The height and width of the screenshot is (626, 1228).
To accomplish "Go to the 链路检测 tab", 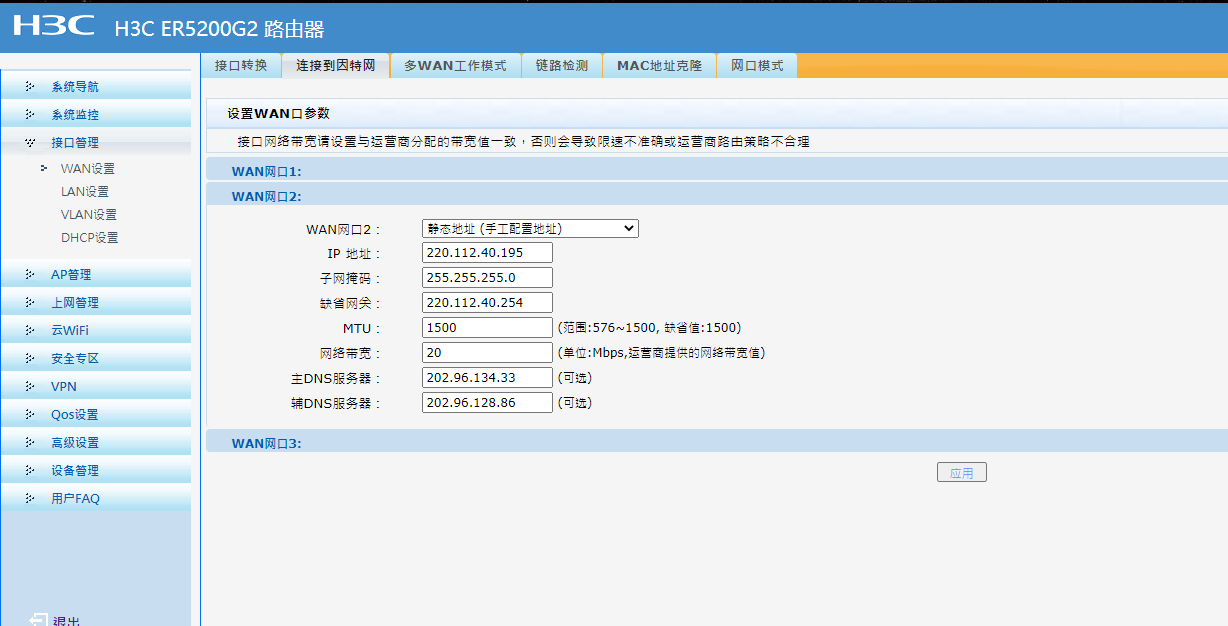I will pos(562,66).
